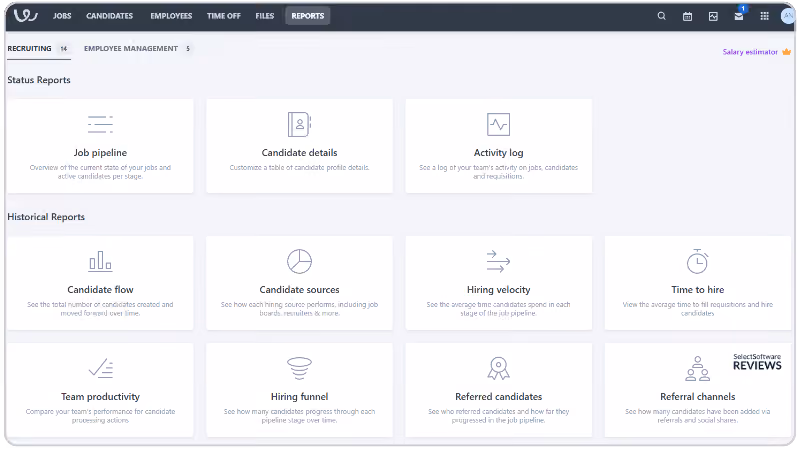Click the Activity log pulse icon
Screen dimensions: 800x450
pos(498,124)
